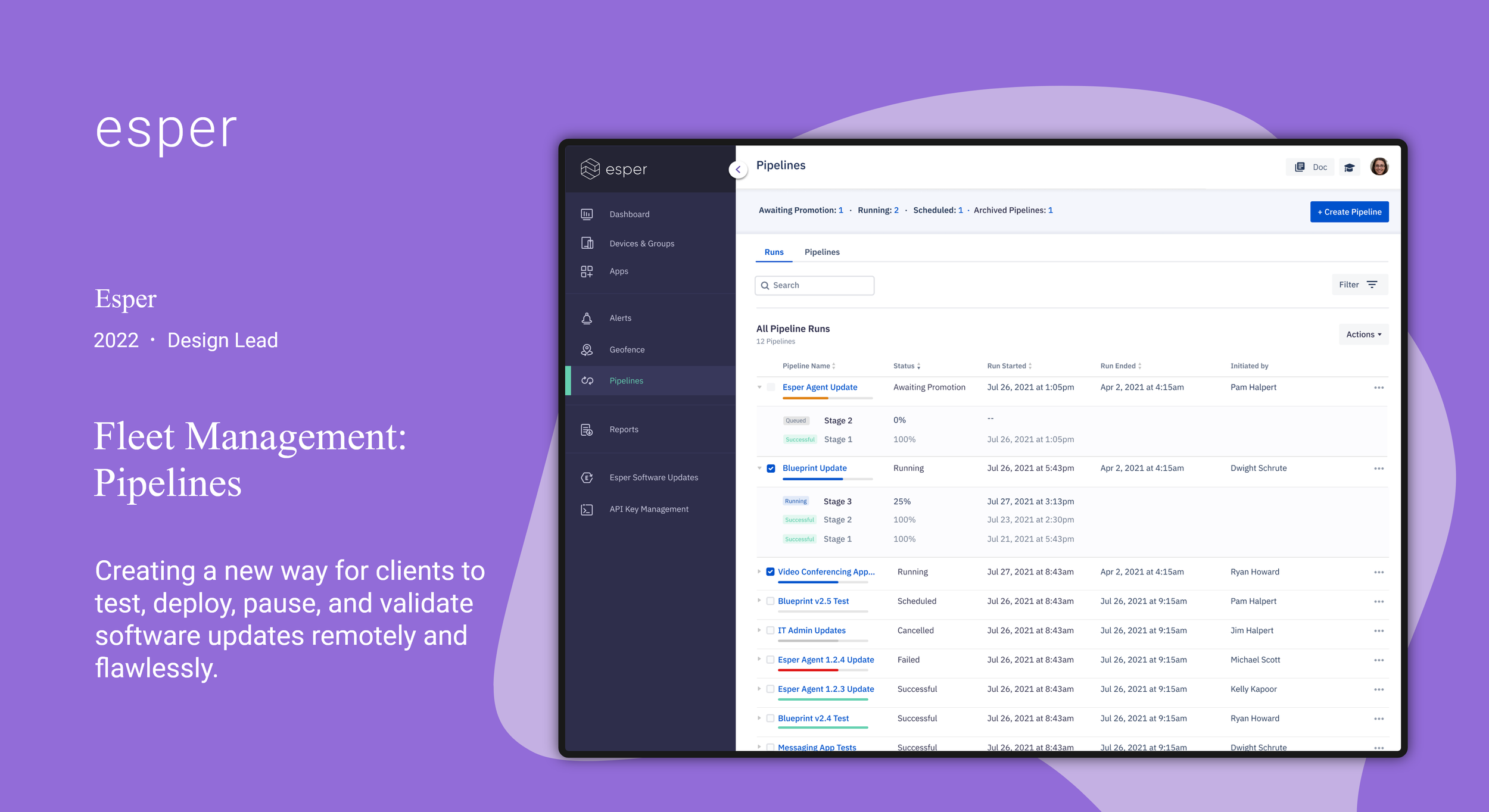Expand the Blueprint v2.5 Test row
Screen dimensions: 1489x812
point(759,601)
